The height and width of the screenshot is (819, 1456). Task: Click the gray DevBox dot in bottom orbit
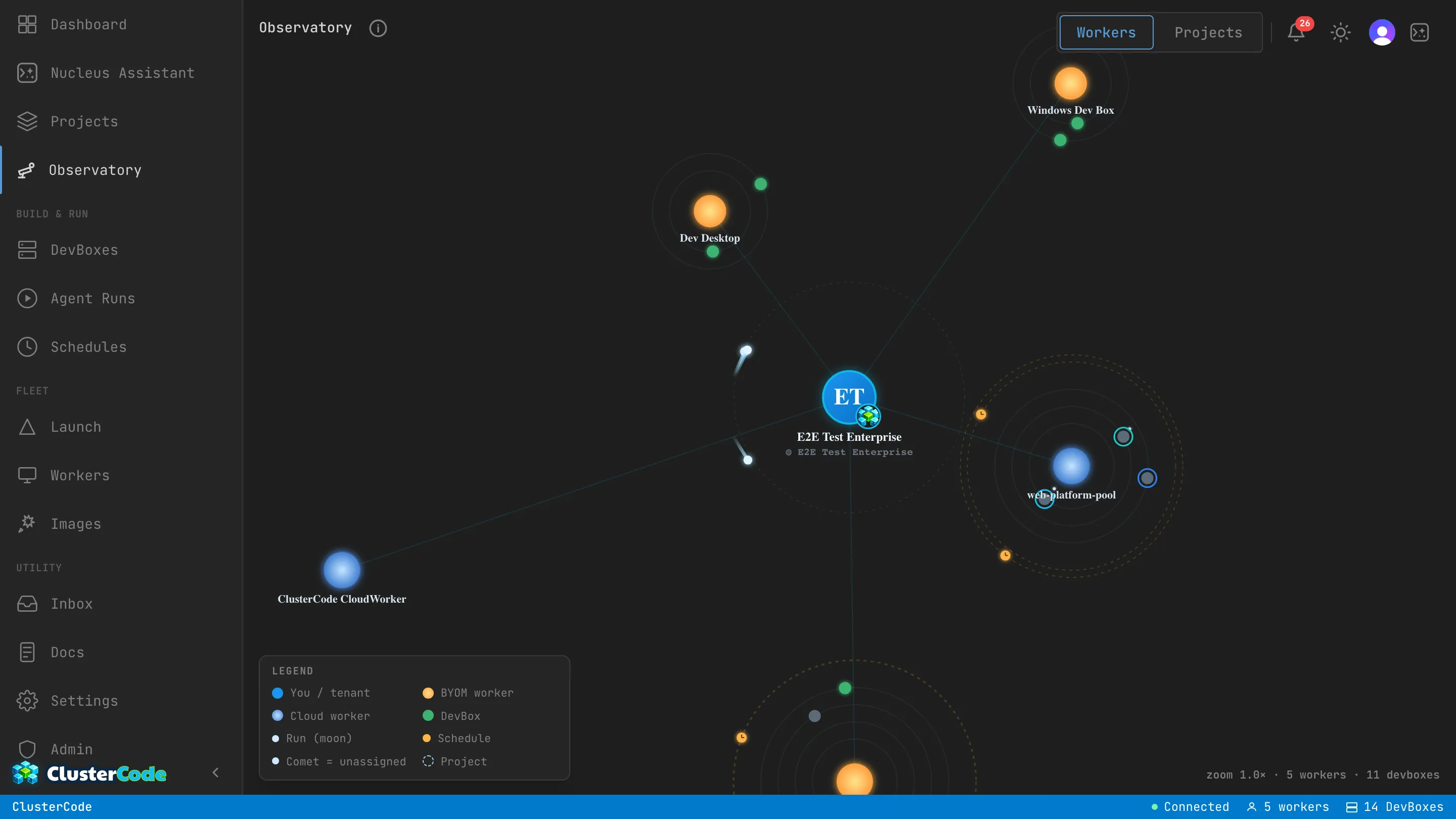click(814, 716)
